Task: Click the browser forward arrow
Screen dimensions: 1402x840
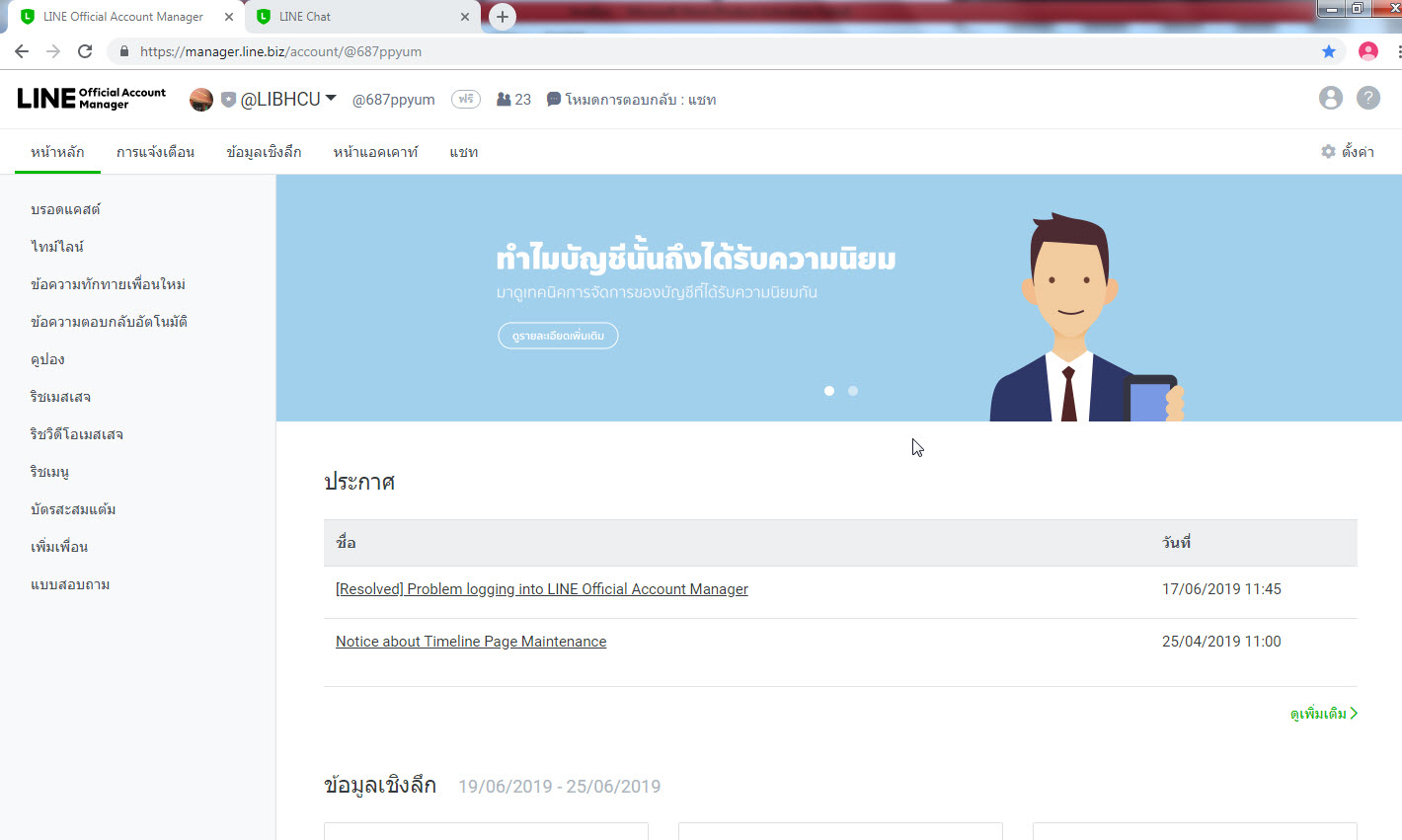Action: click(53, 51)
